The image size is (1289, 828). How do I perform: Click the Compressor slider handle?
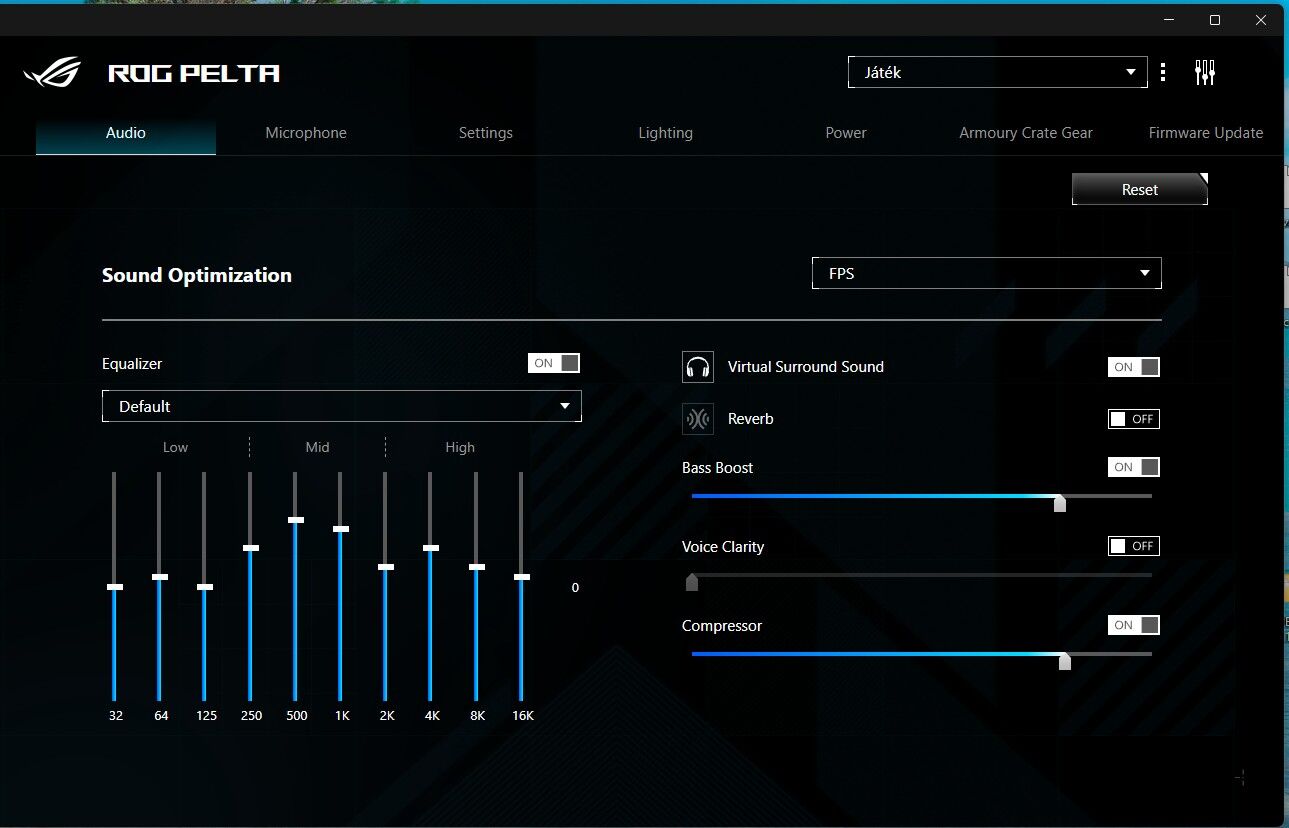1065,661
